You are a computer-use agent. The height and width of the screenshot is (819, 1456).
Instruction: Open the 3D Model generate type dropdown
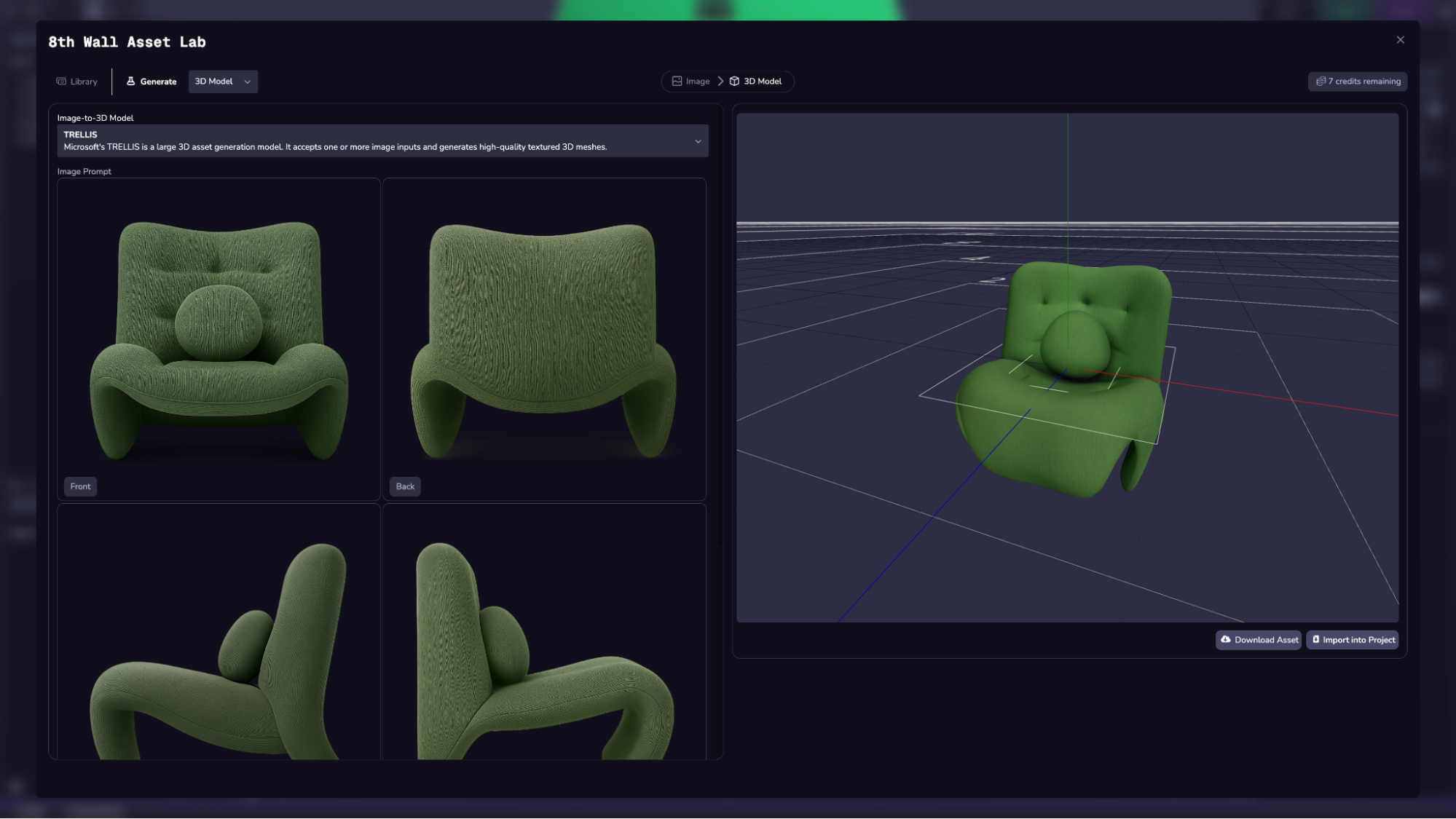click(223, 82)
